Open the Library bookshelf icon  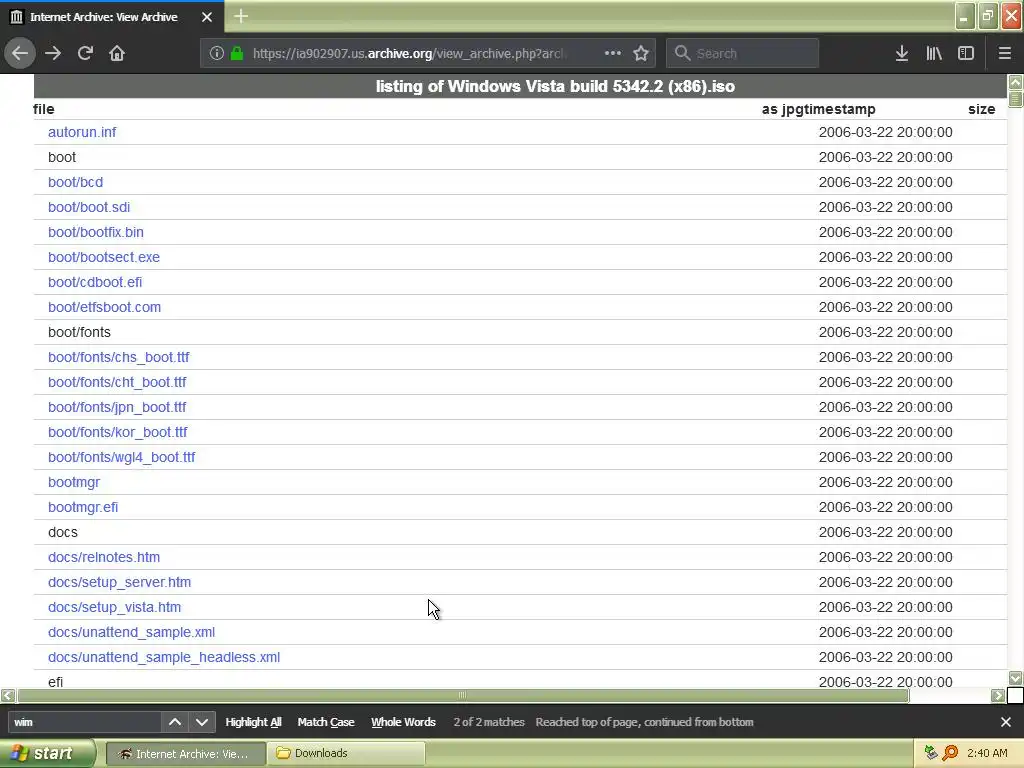[x=934, y=53]
